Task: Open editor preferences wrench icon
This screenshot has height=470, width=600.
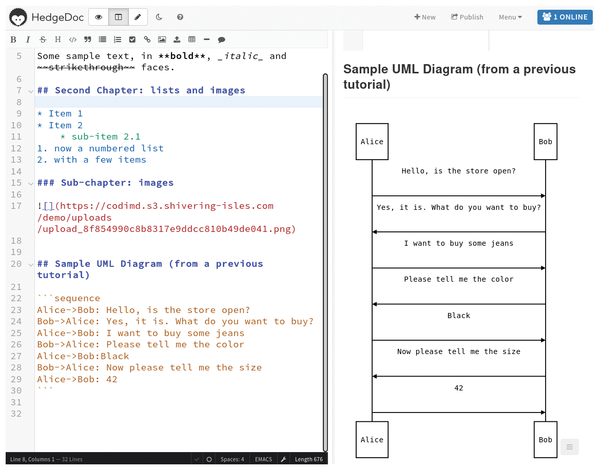Action: click(x=283, y=459)
